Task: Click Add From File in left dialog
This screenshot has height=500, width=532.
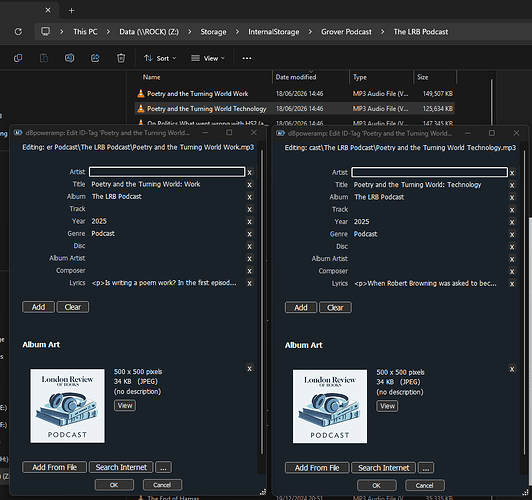Action: pos(55,467)
